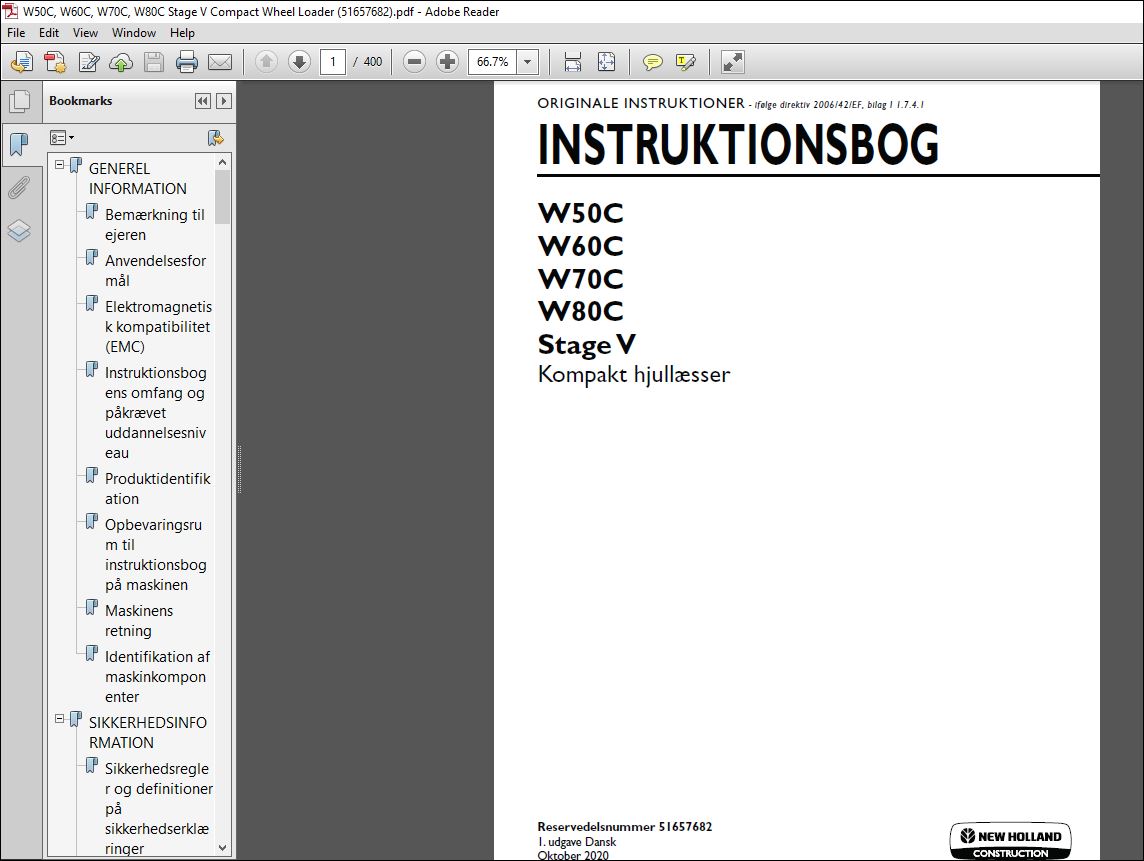The image size is (1144, 861).
Task: Click the Save floppy disk icon
Action: tap(154, 62)
